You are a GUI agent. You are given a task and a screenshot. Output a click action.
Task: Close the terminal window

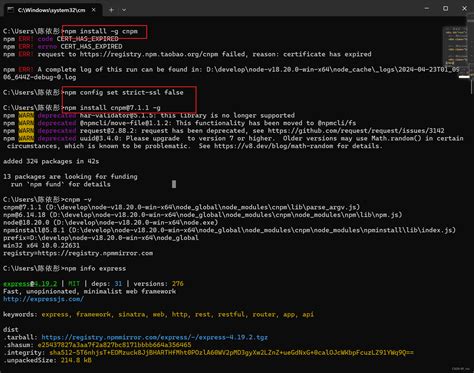(464, 9)
